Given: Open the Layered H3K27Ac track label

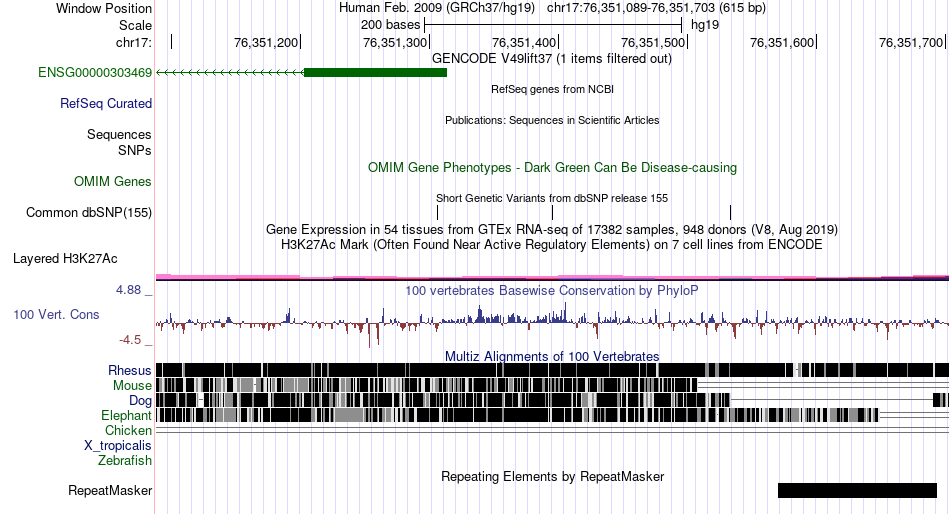Looking at the screenshot, I should (65, 259).
